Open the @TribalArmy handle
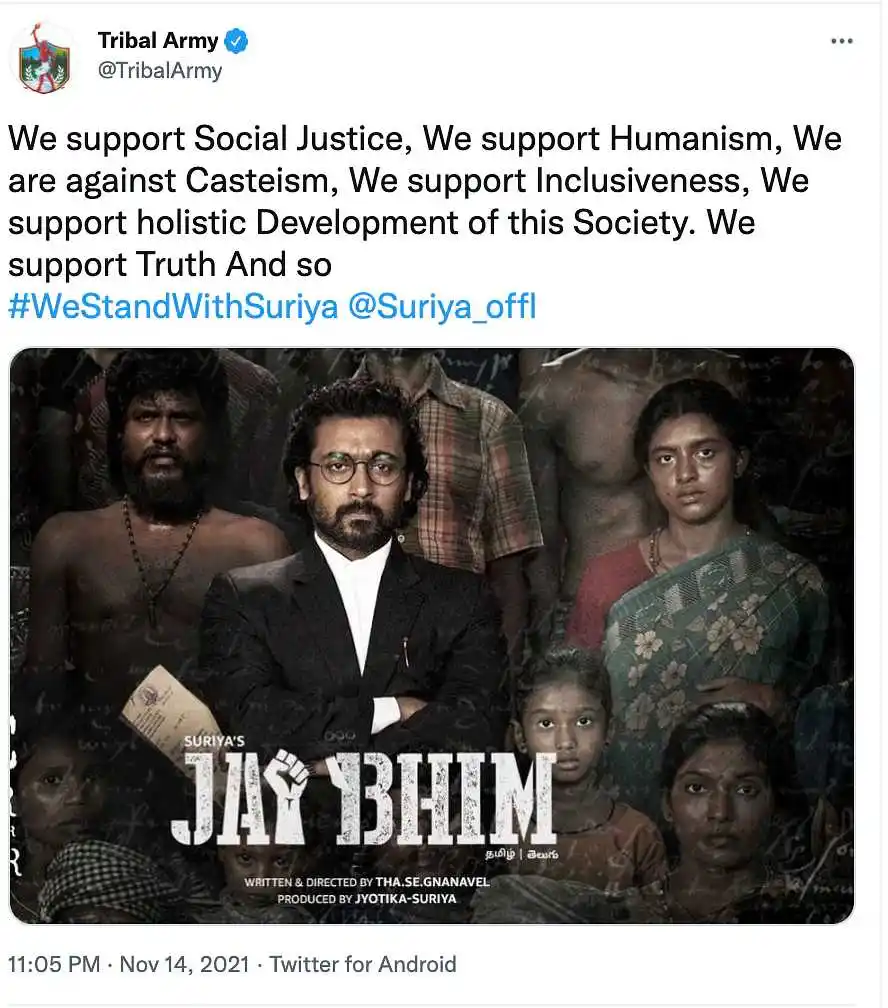This screenshot has width=888, height=1008. [159, 70]
